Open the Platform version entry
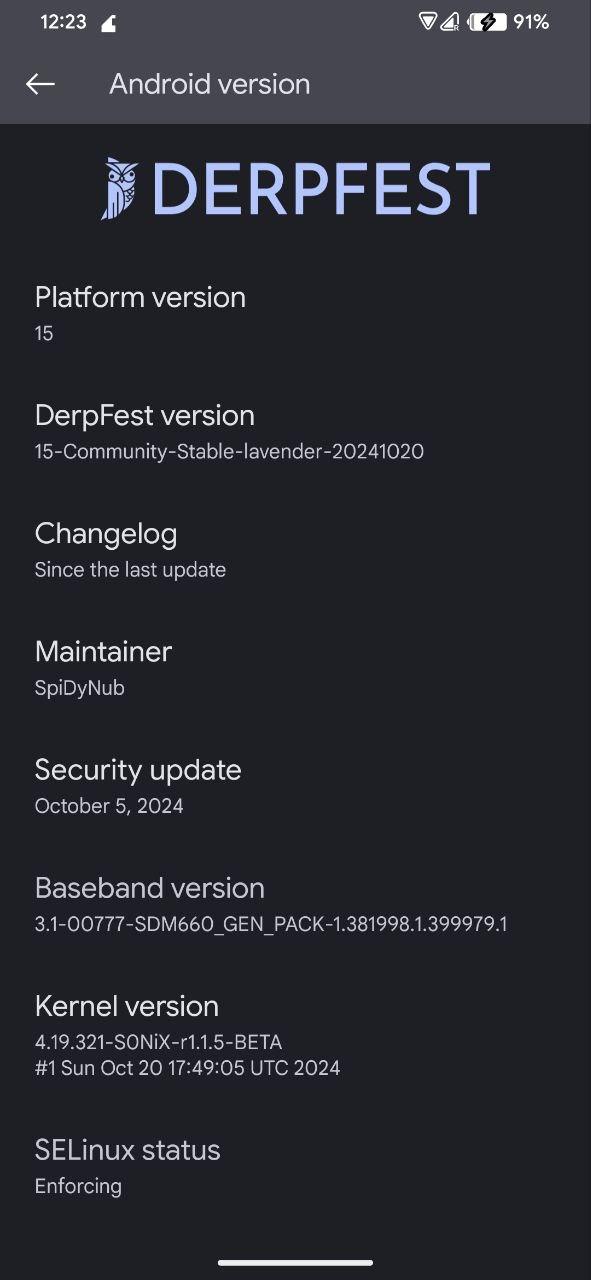 pos(295,314)
